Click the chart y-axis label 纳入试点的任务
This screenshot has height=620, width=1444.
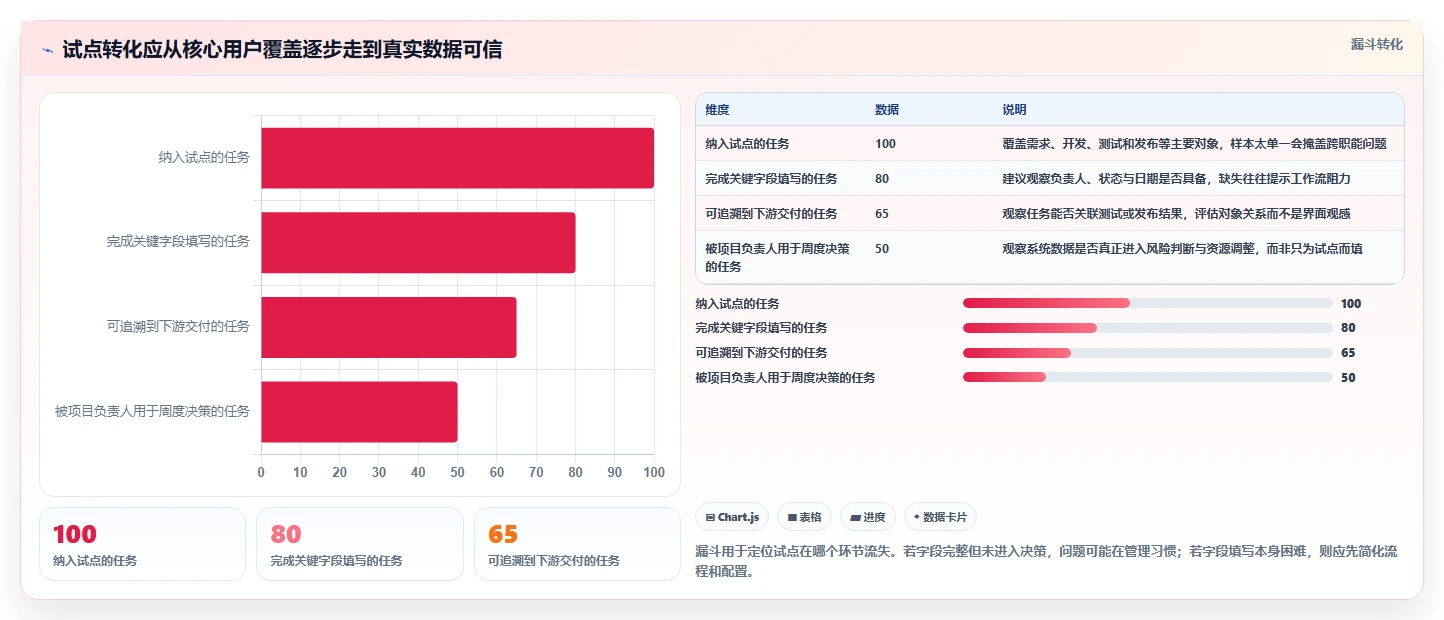pyautogui.click(x=204, y=157)
